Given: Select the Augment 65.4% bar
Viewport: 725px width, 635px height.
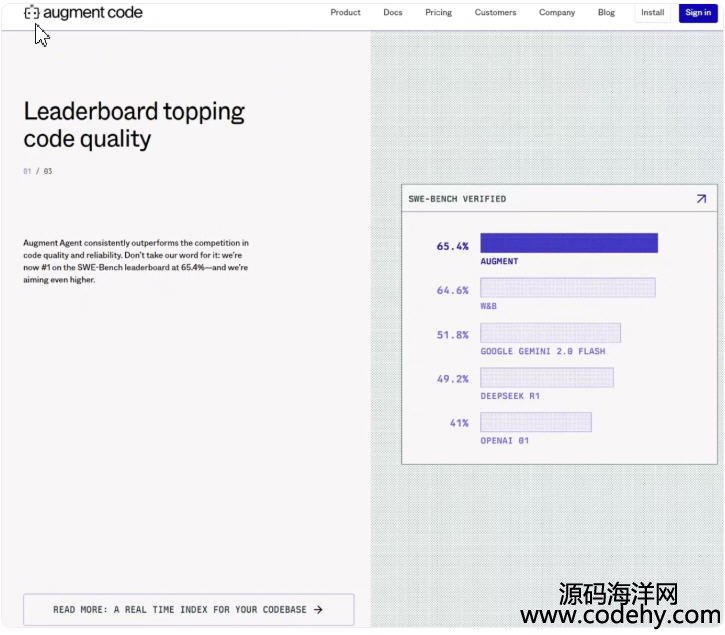Looking at the screenshot, I should pyautogui.click(x=569, y=243).
